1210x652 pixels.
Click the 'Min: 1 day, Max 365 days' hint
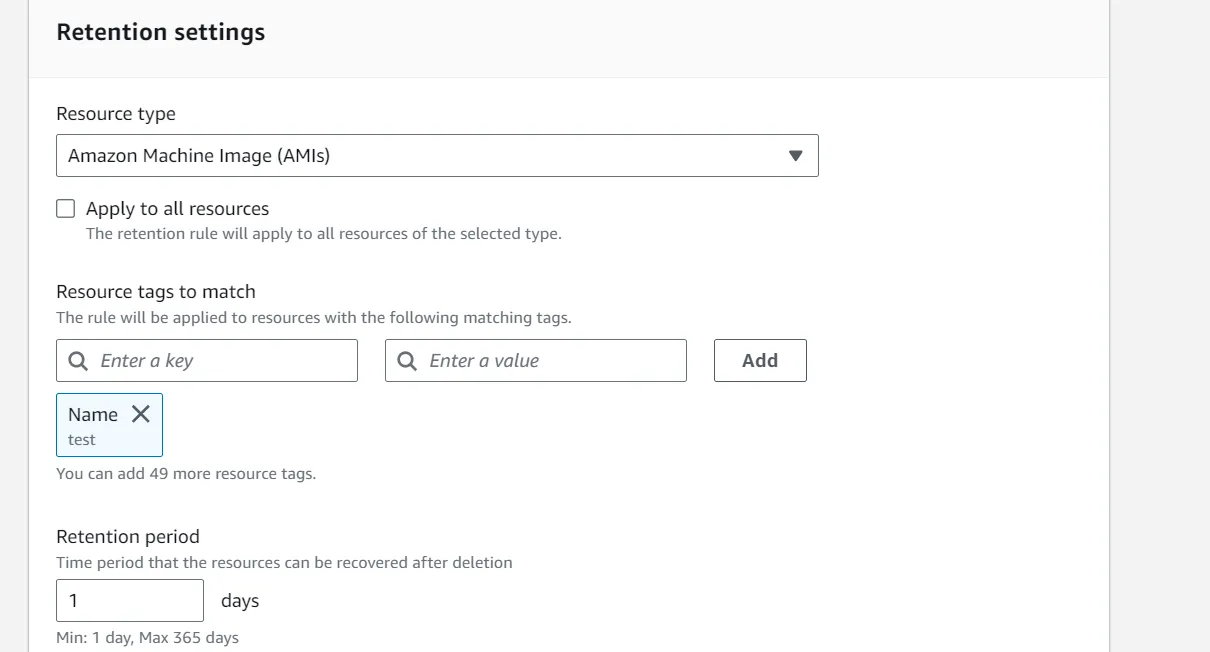[148, 638]
